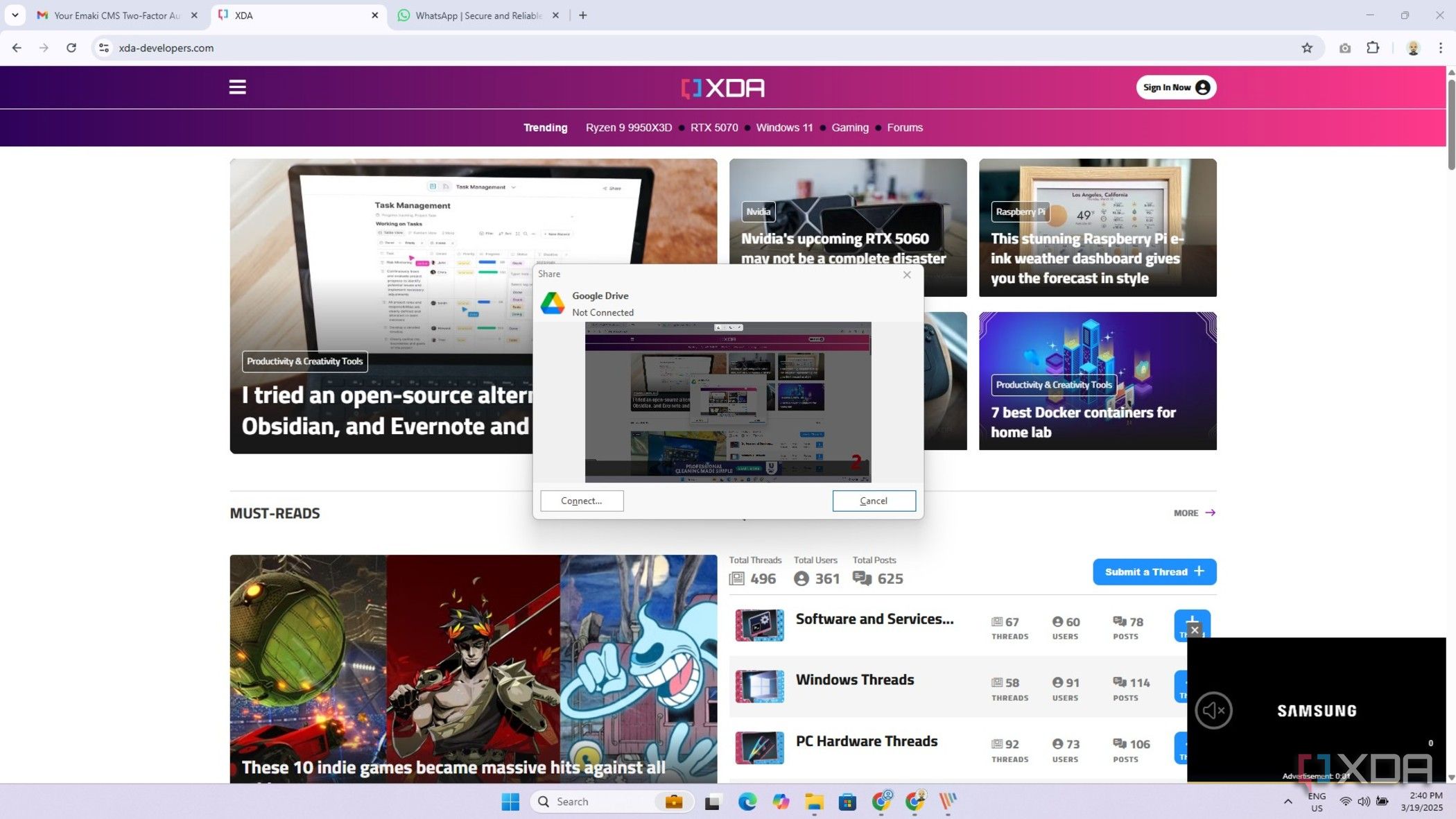The image size is (1456, 819).
Task: Reload the page
Action: 71,48
